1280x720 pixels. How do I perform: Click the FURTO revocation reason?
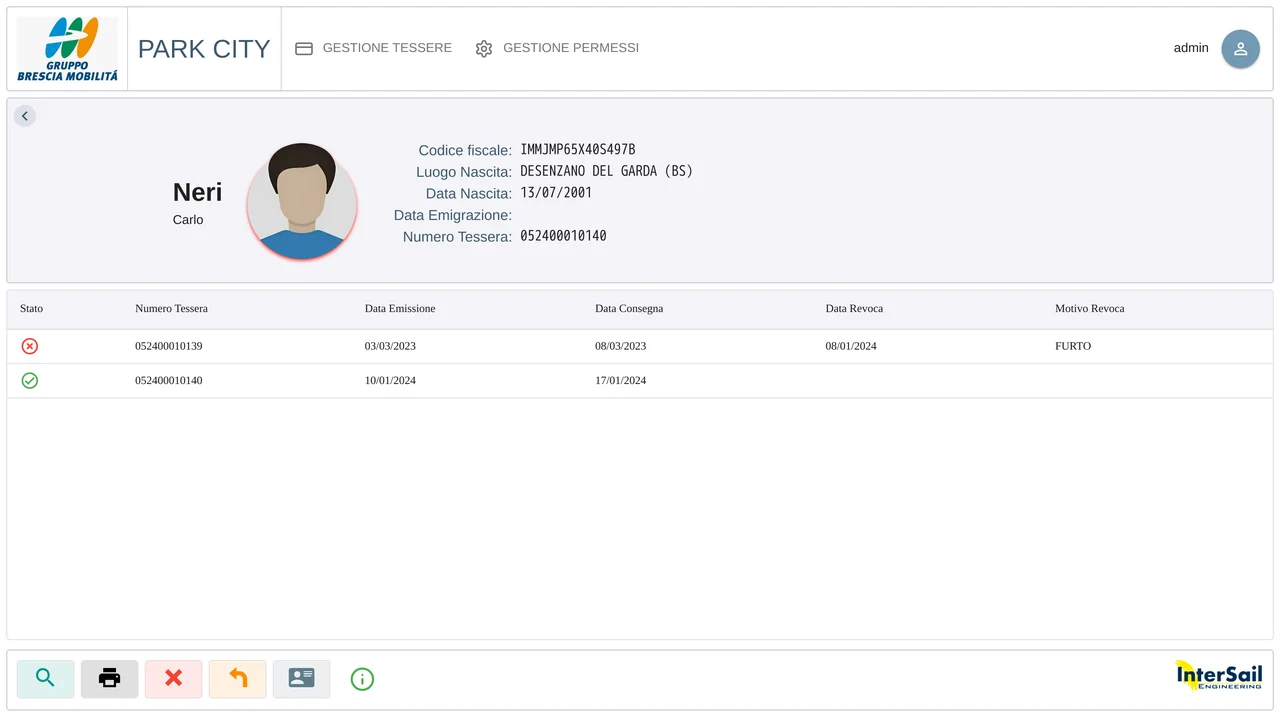[x=1073, y=346]
